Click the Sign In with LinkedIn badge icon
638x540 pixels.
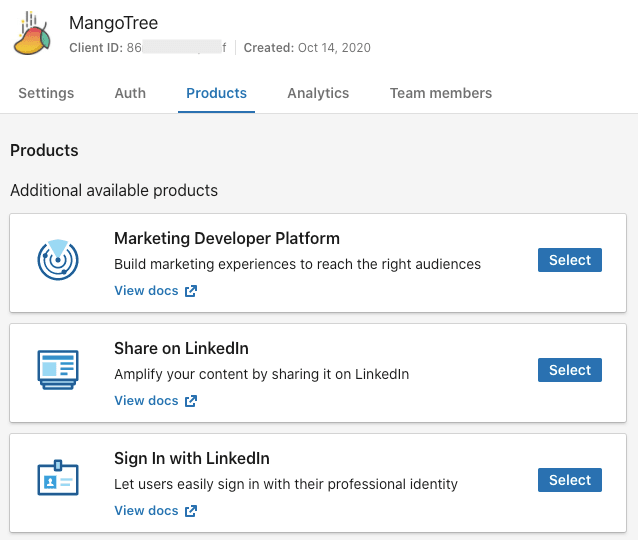coord(58,478)
